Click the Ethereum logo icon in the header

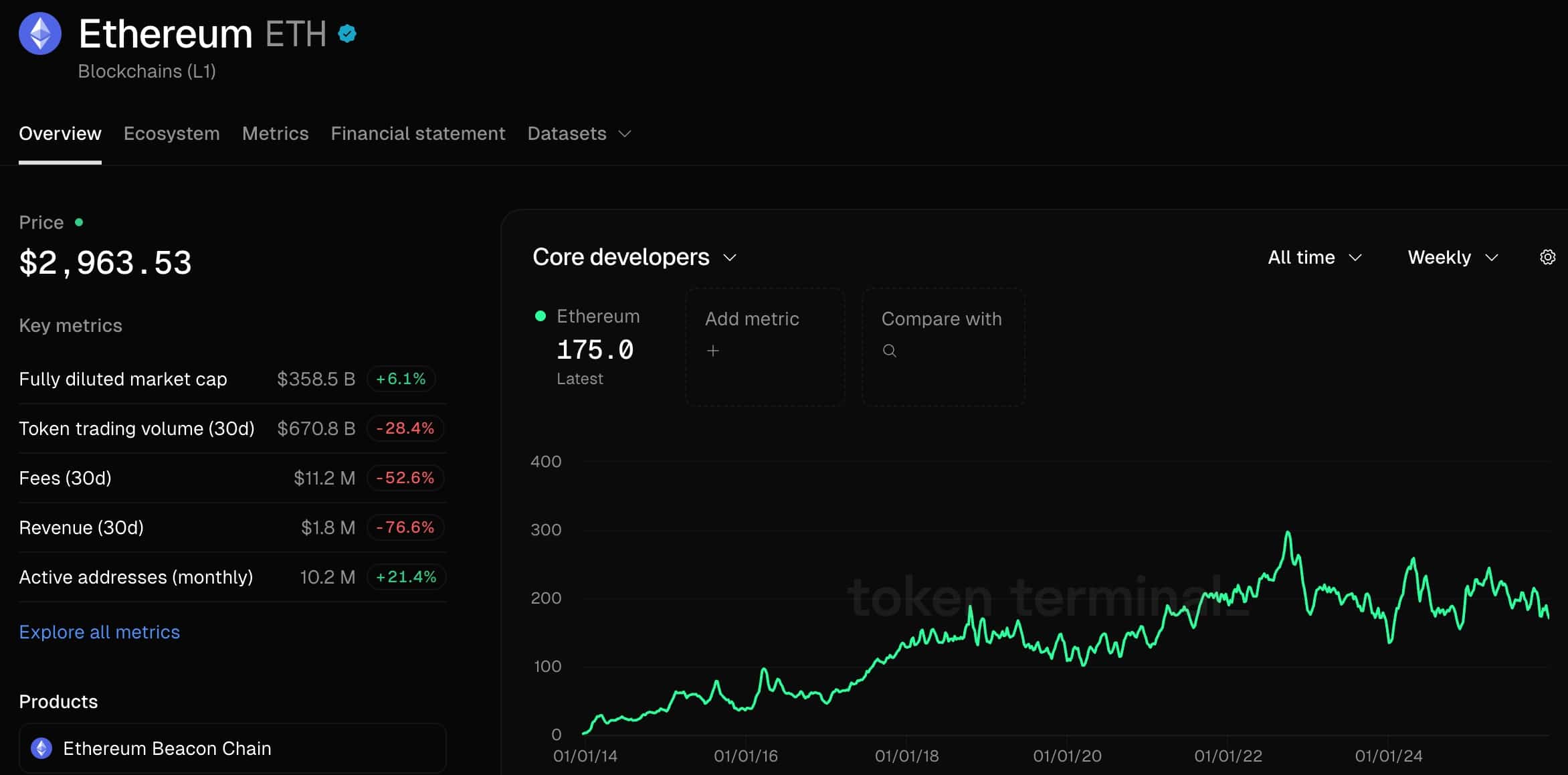pos(40,33)
